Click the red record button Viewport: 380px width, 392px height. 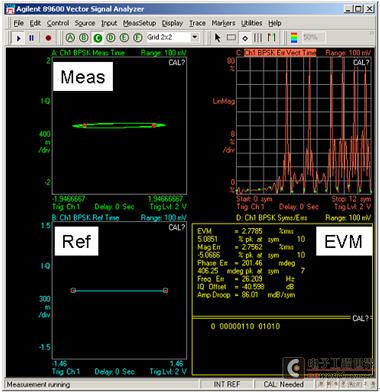click(x=48, y=38)
